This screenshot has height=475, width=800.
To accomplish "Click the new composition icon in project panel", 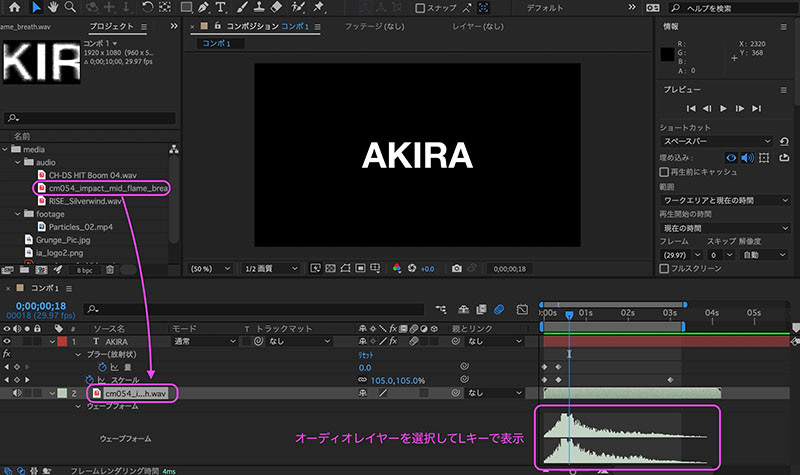I will [41, 270].
